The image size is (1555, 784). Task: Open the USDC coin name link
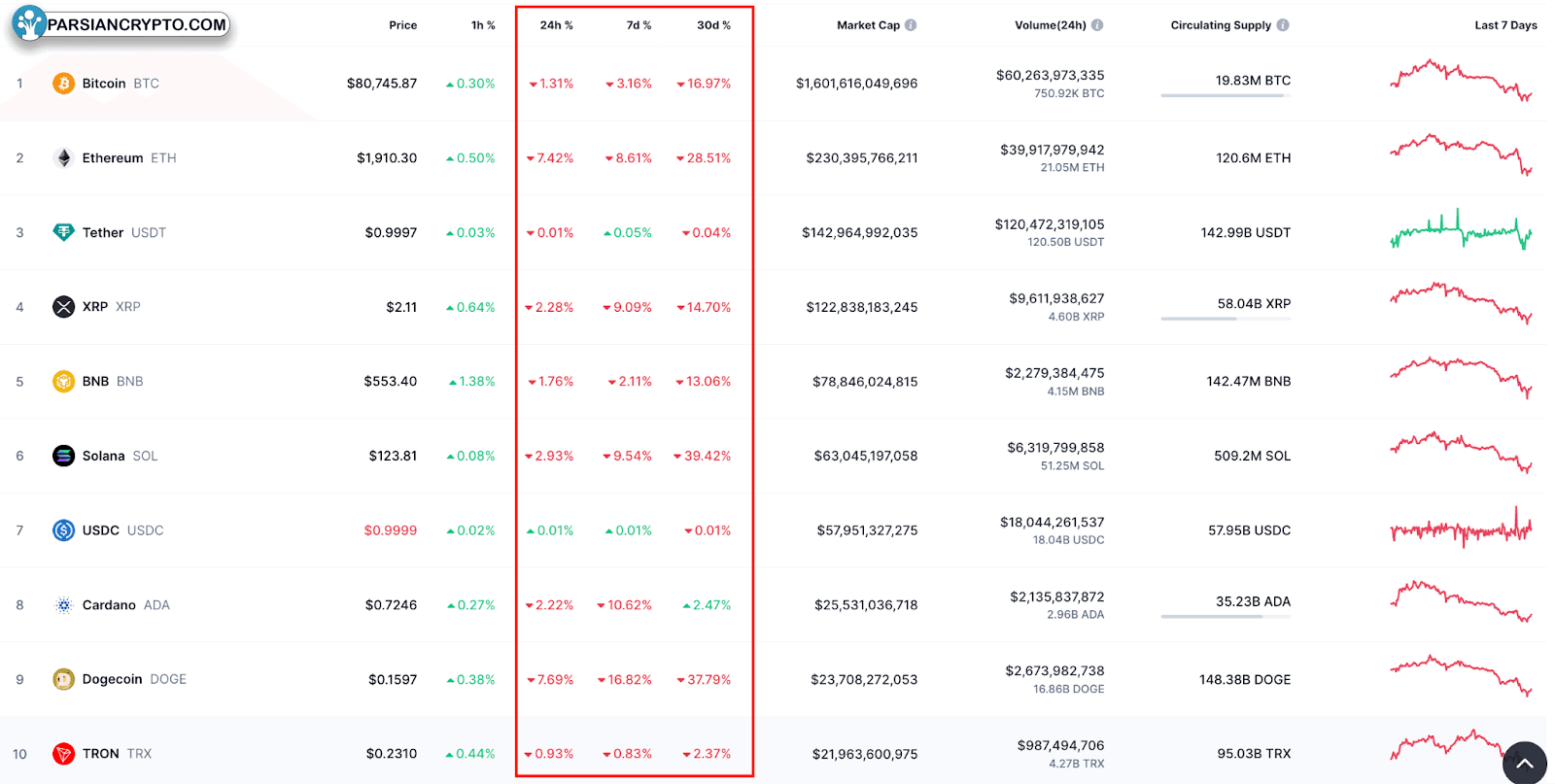tap(101, 530)
